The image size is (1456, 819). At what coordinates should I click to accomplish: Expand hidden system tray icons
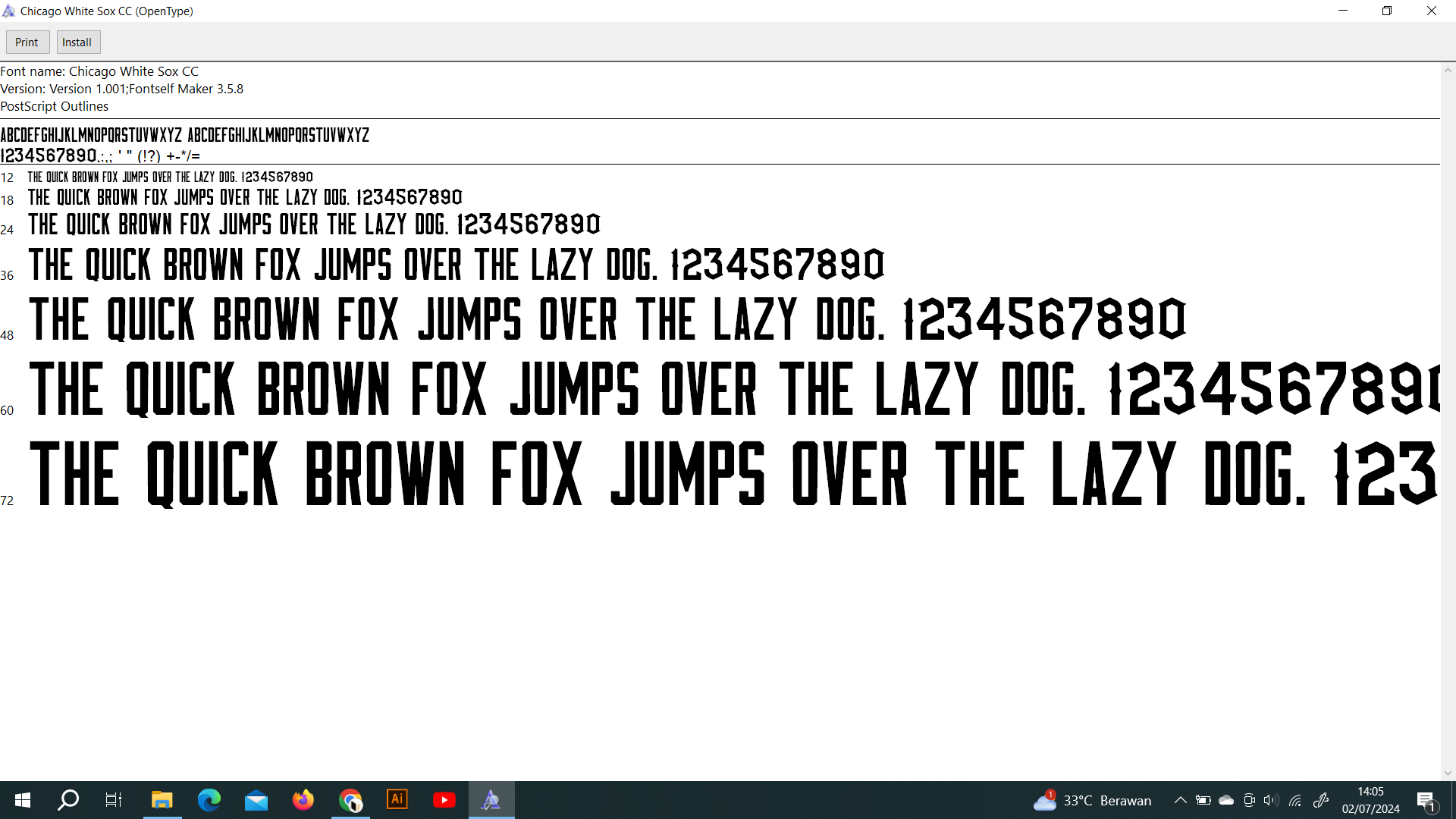1180,800
